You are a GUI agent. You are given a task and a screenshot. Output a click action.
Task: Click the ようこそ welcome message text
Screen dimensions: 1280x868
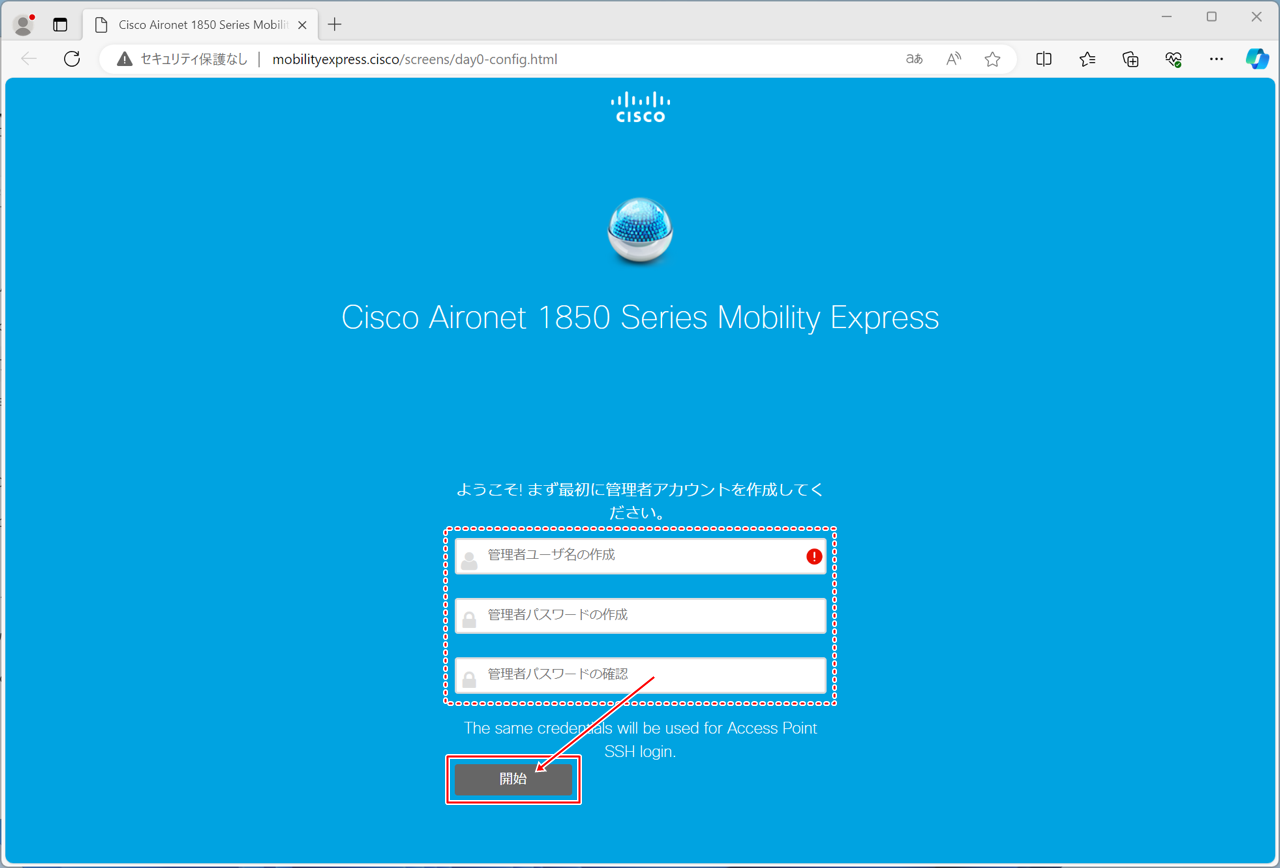640,501
